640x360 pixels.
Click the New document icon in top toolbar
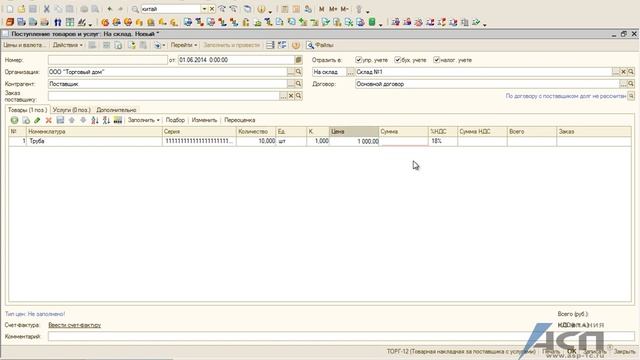(10, 9)
